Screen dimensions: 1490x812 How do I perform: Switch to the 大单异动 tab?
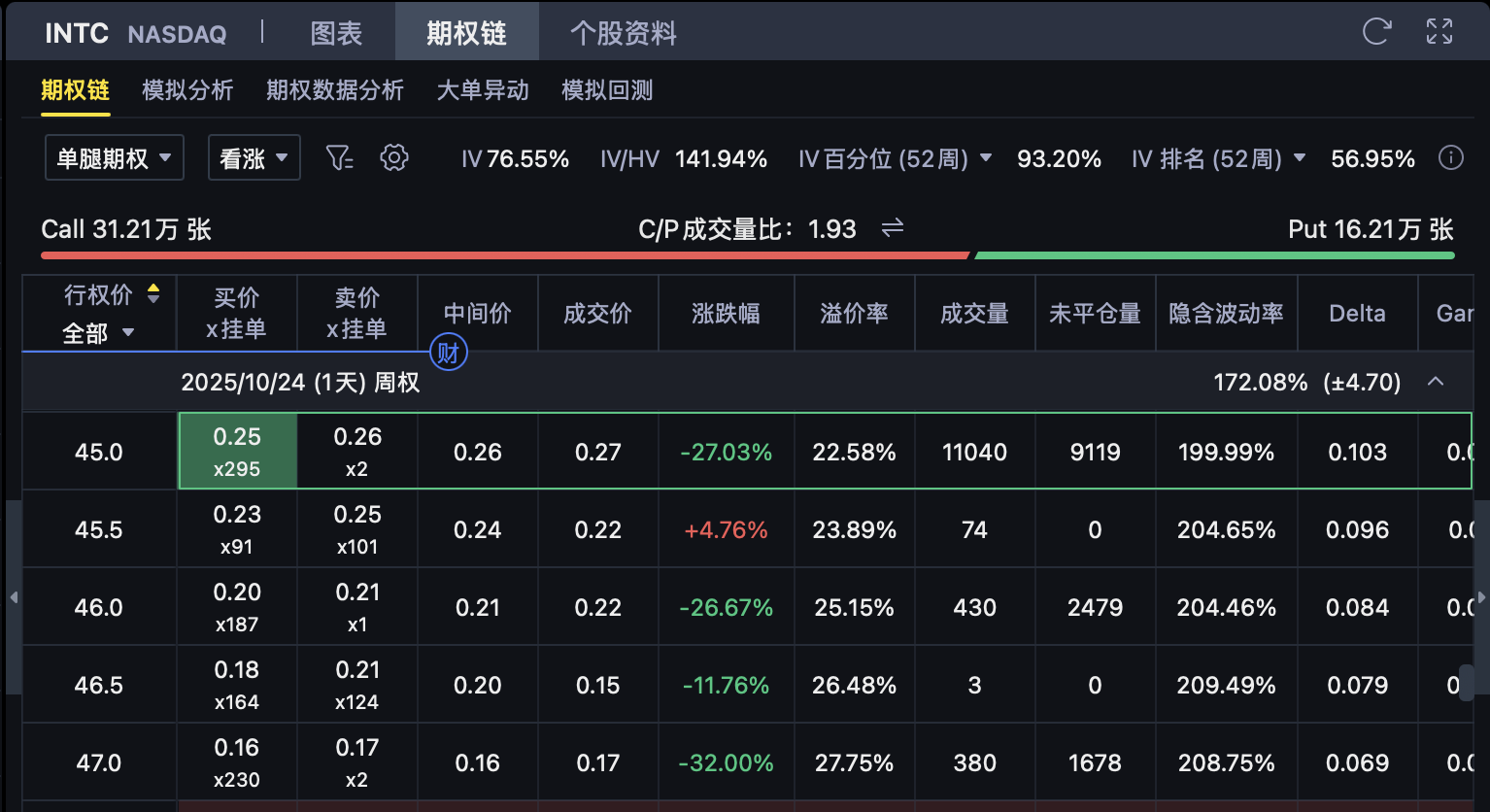click(x=482, y=90)
